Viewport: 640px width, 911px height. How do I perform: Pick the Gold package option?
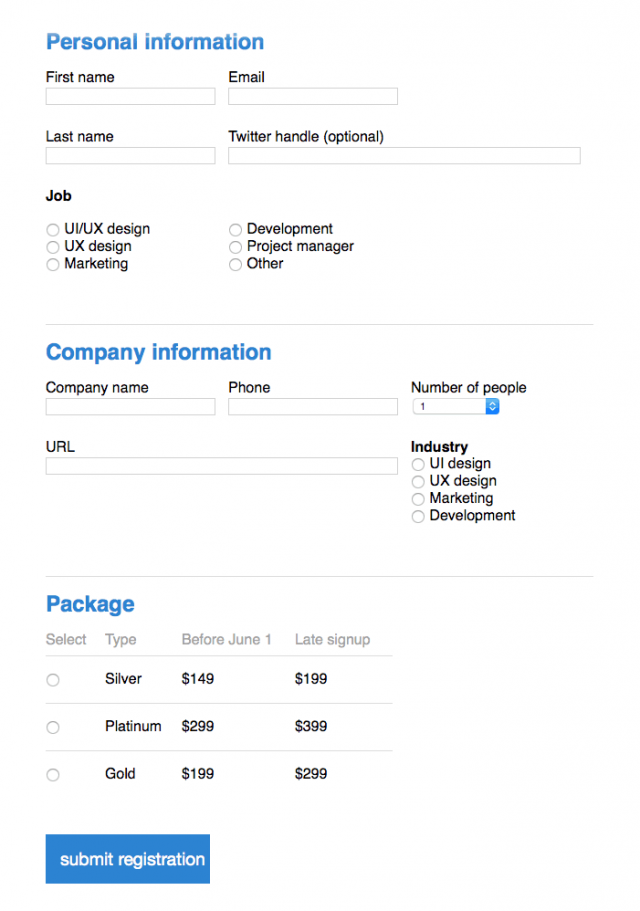click(x=53, y=775)
